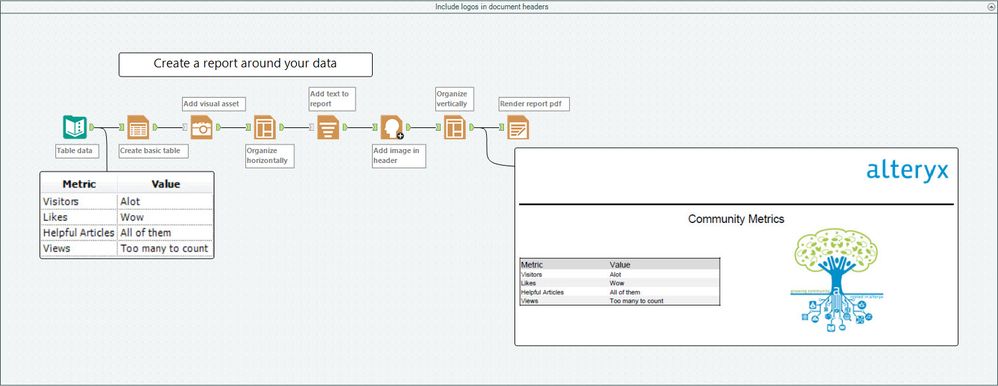Click the 'Metric' header in the report preview table

coord(532,264)
